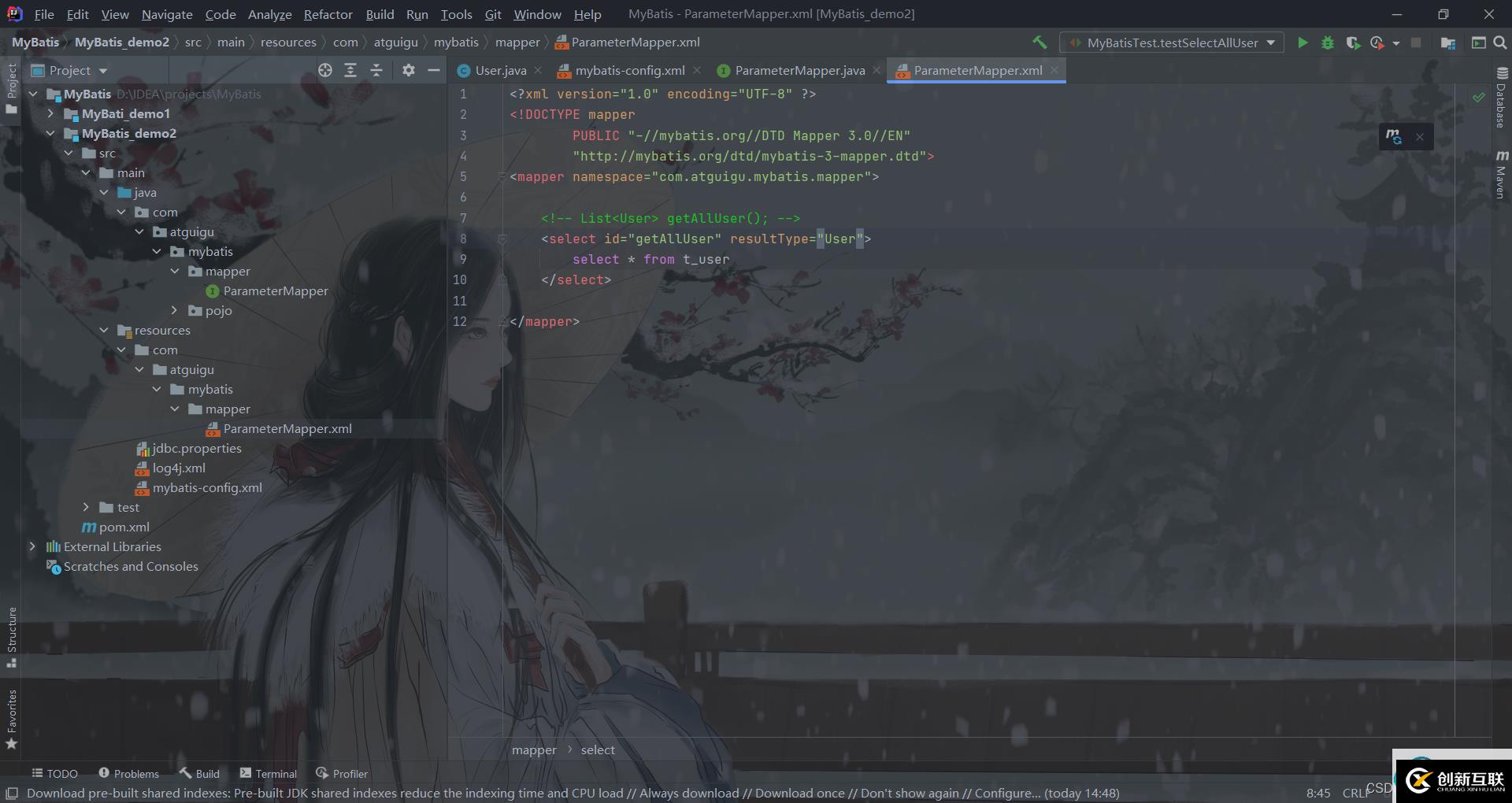Open Project Structure icon in toolbar

click(x=1447, y=43)
